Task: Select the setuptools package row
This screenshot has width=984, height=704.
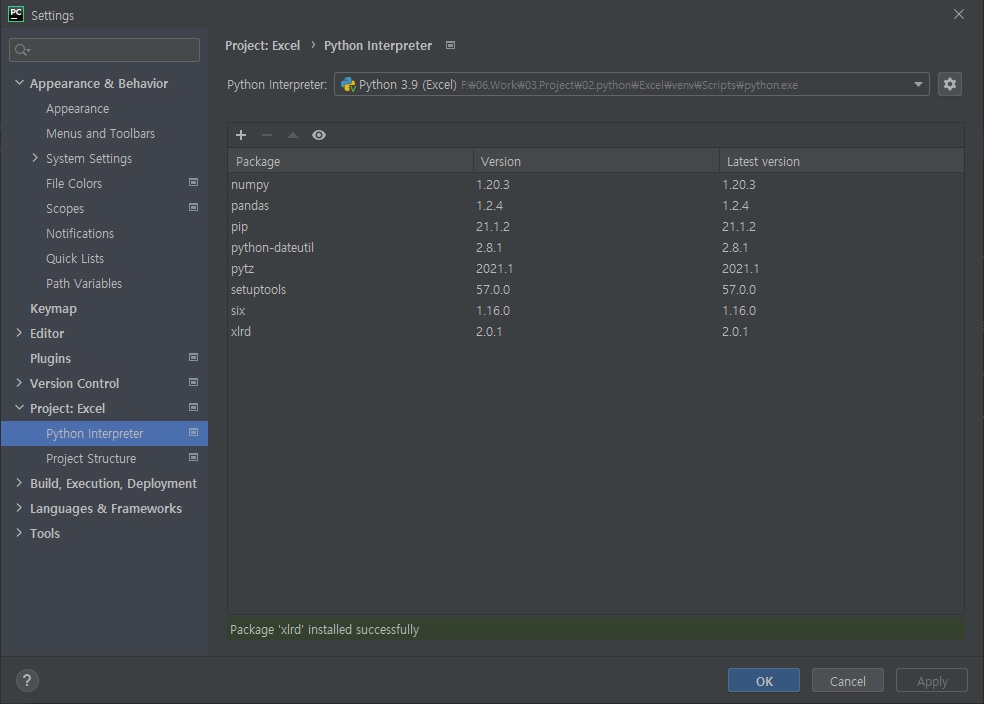Action: [x=596, y=289]
